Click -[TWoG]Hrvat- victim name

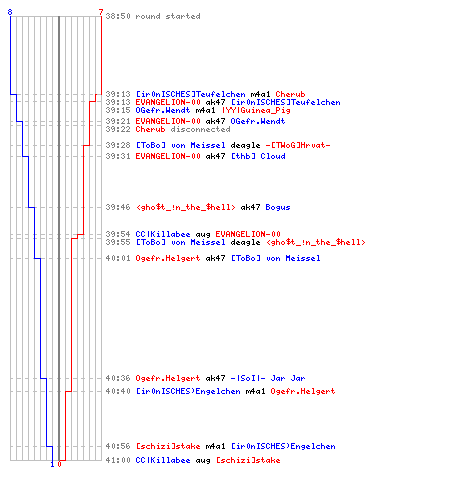(x=298, y=145)
